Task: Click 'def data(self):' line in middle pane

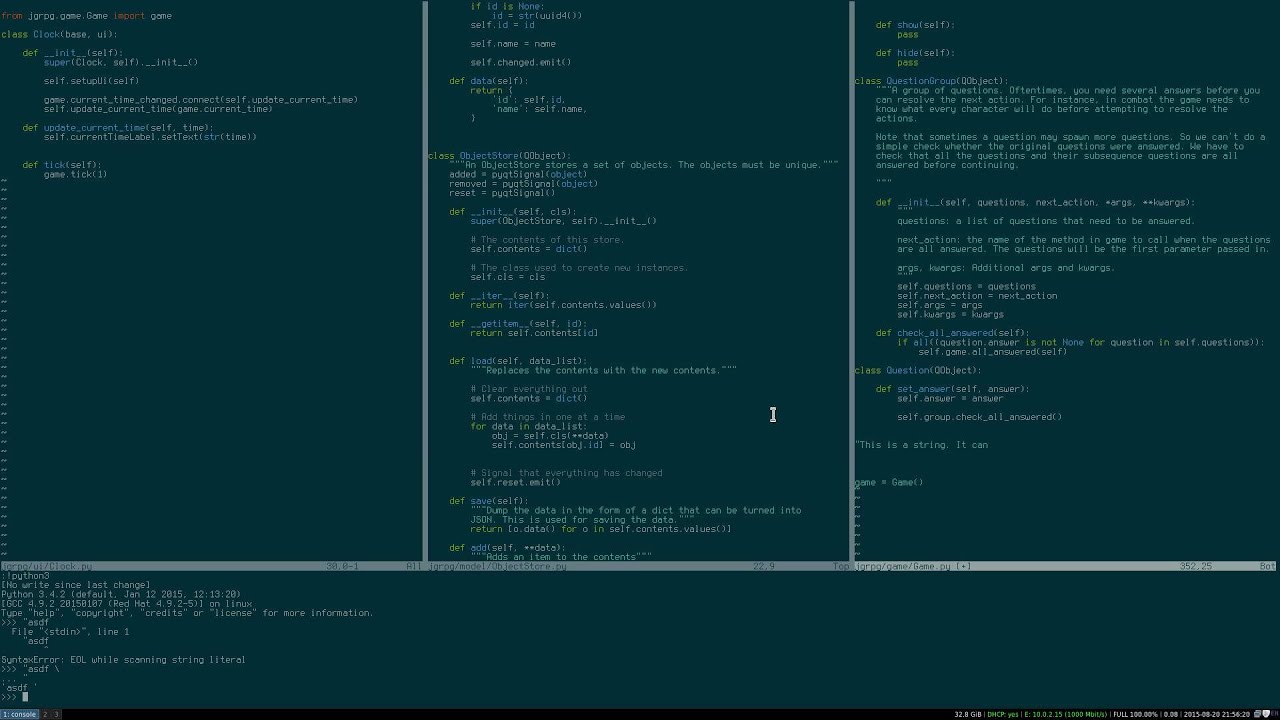Action: (488, 81)
